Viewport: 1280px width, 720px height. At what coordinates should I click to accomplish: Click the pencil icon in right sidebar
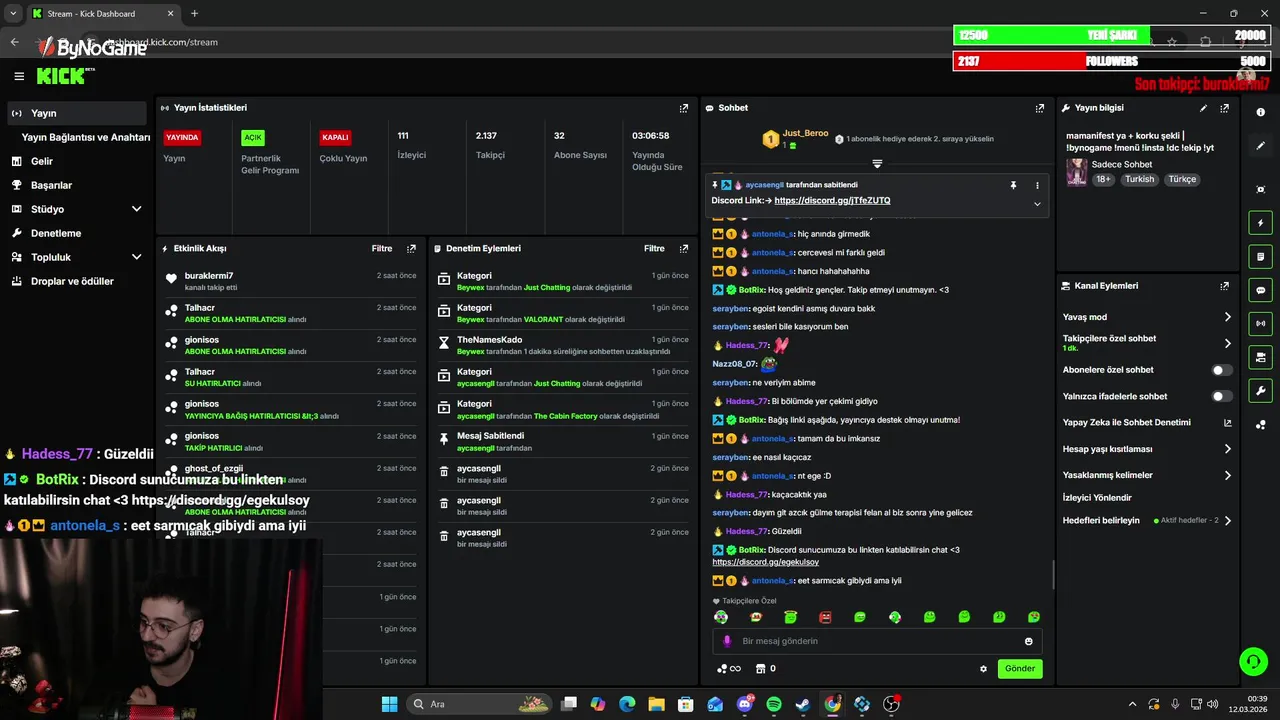click(x=1261, y=146)
